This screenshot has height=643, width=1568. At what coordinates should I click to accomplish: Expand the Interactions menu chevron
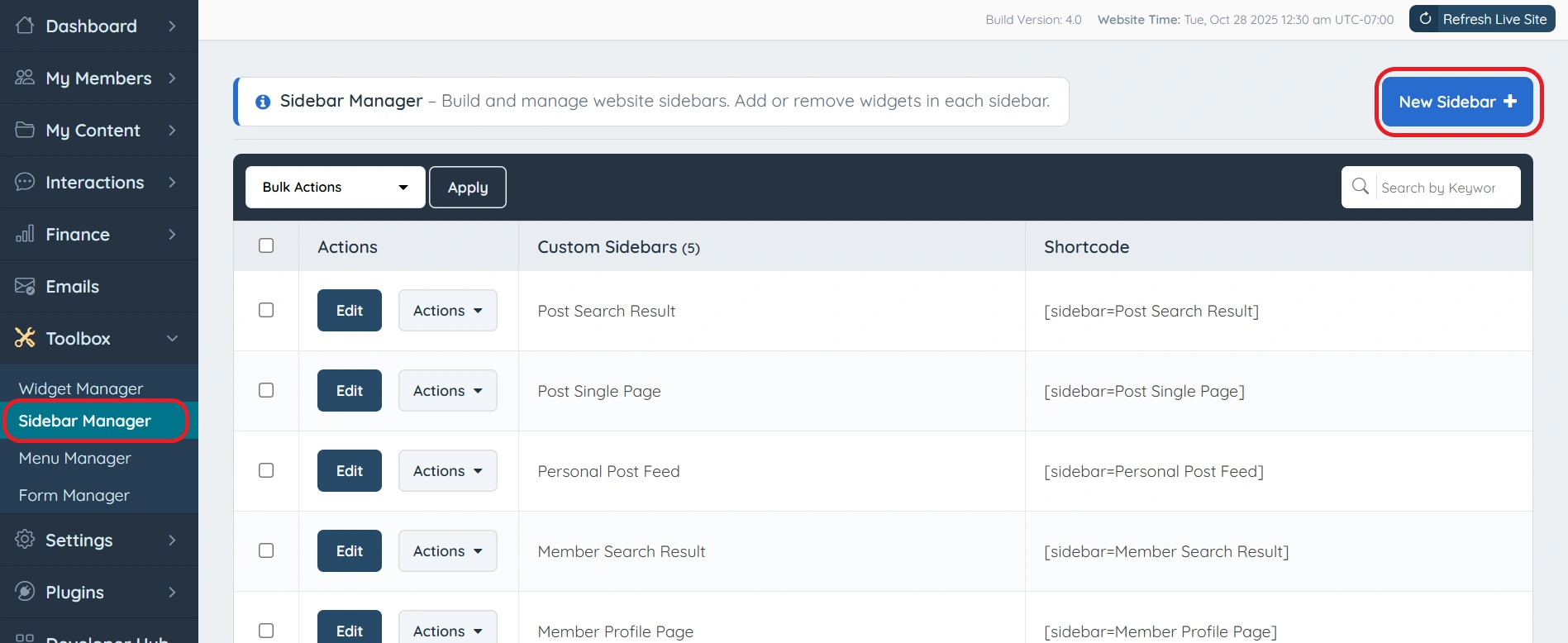click(x=172, y=182)
